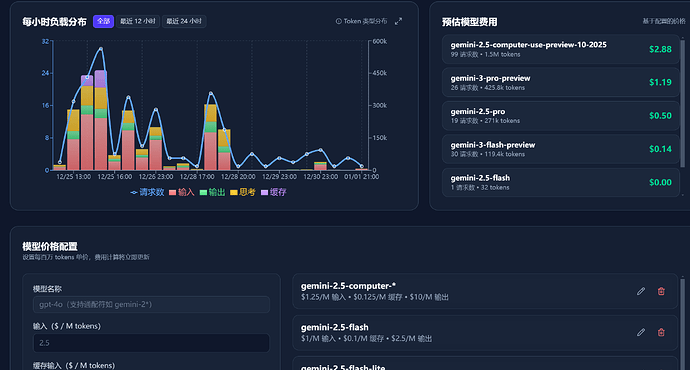The width and height of the screenshot is (690, 370).
Task: Select the gemini-3-pro-preview cost card
Action: pyautogui.click(x=561, y=82)
